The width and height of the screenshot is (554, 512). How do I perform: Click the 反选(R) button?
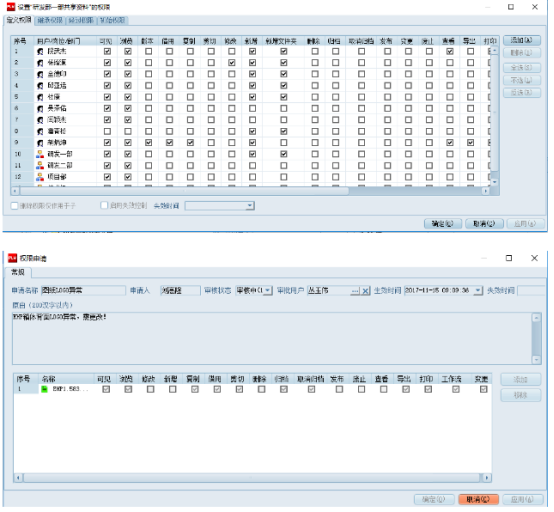click(522, 93)
